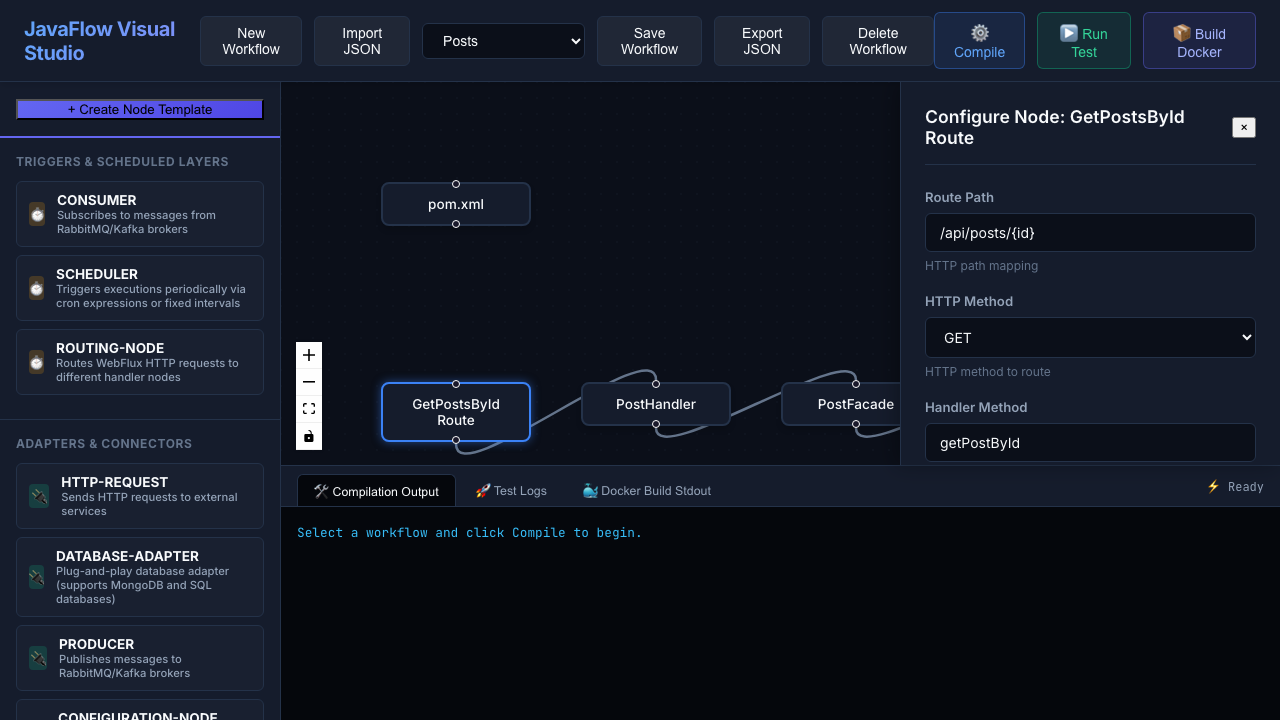The height and width of the screenshot is (720, 1280).
Task: Click the Save Workflow button
Action: point(649,41)
